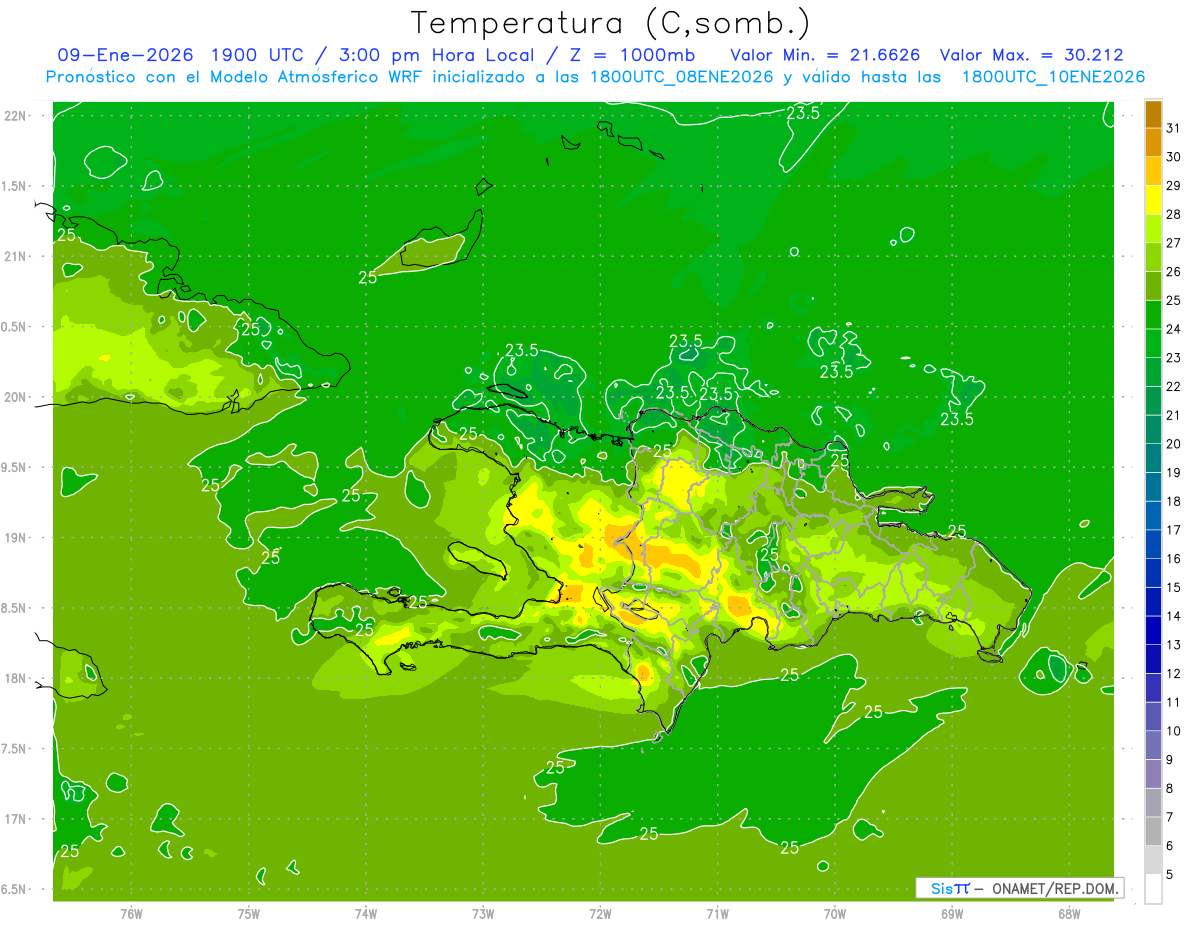This screenshot has width=1200, height=927.
Task: Click the "71W" longitude axis label
Action: click(x=718, y=914)
